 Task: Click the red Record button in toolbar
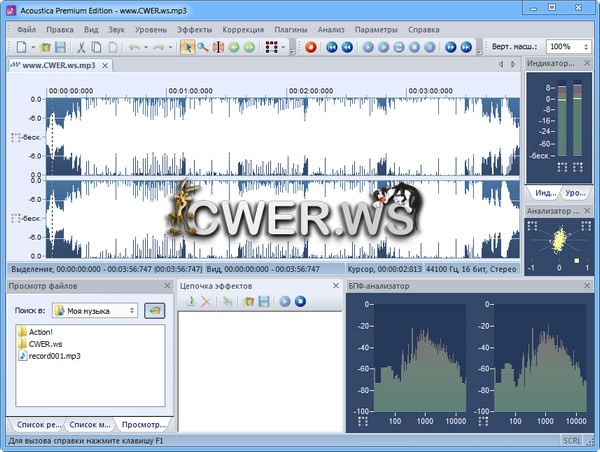(x=311, y=47)
